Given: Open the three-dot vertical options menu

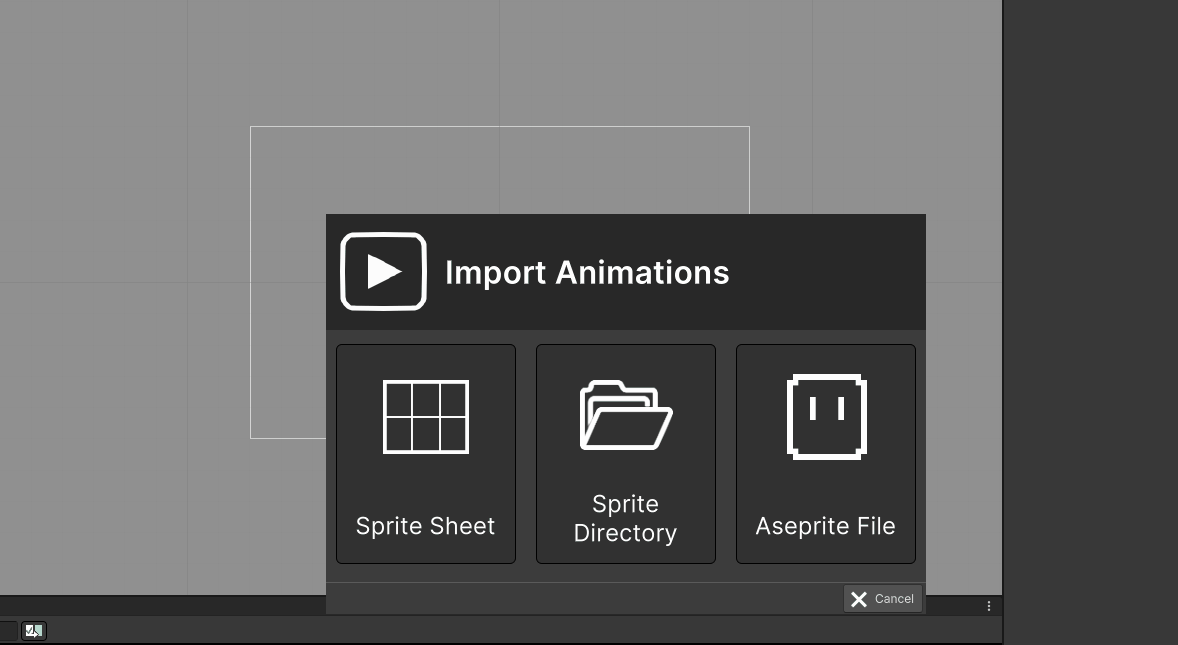Looking at the screenshot, I should tap(989, 606).
